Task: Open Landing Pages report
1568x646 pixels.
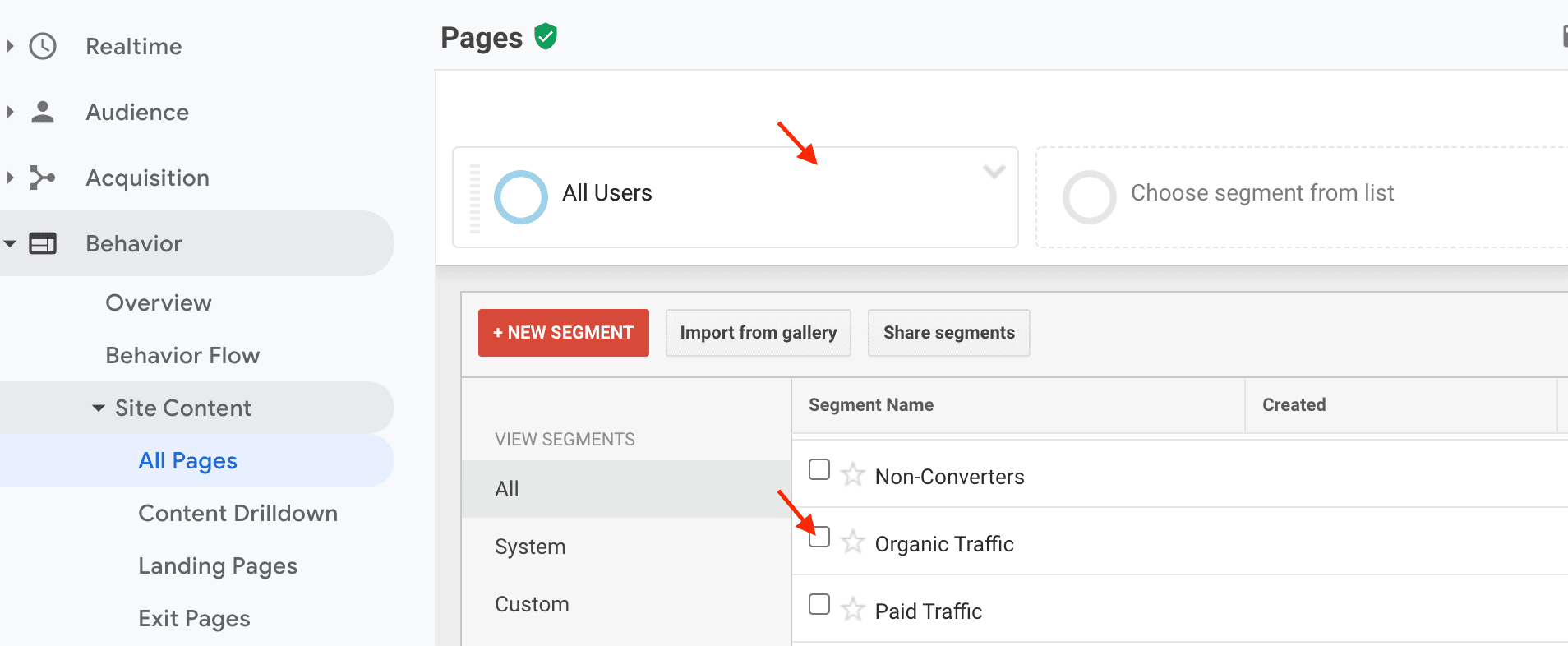Action: tap(218, 565)
